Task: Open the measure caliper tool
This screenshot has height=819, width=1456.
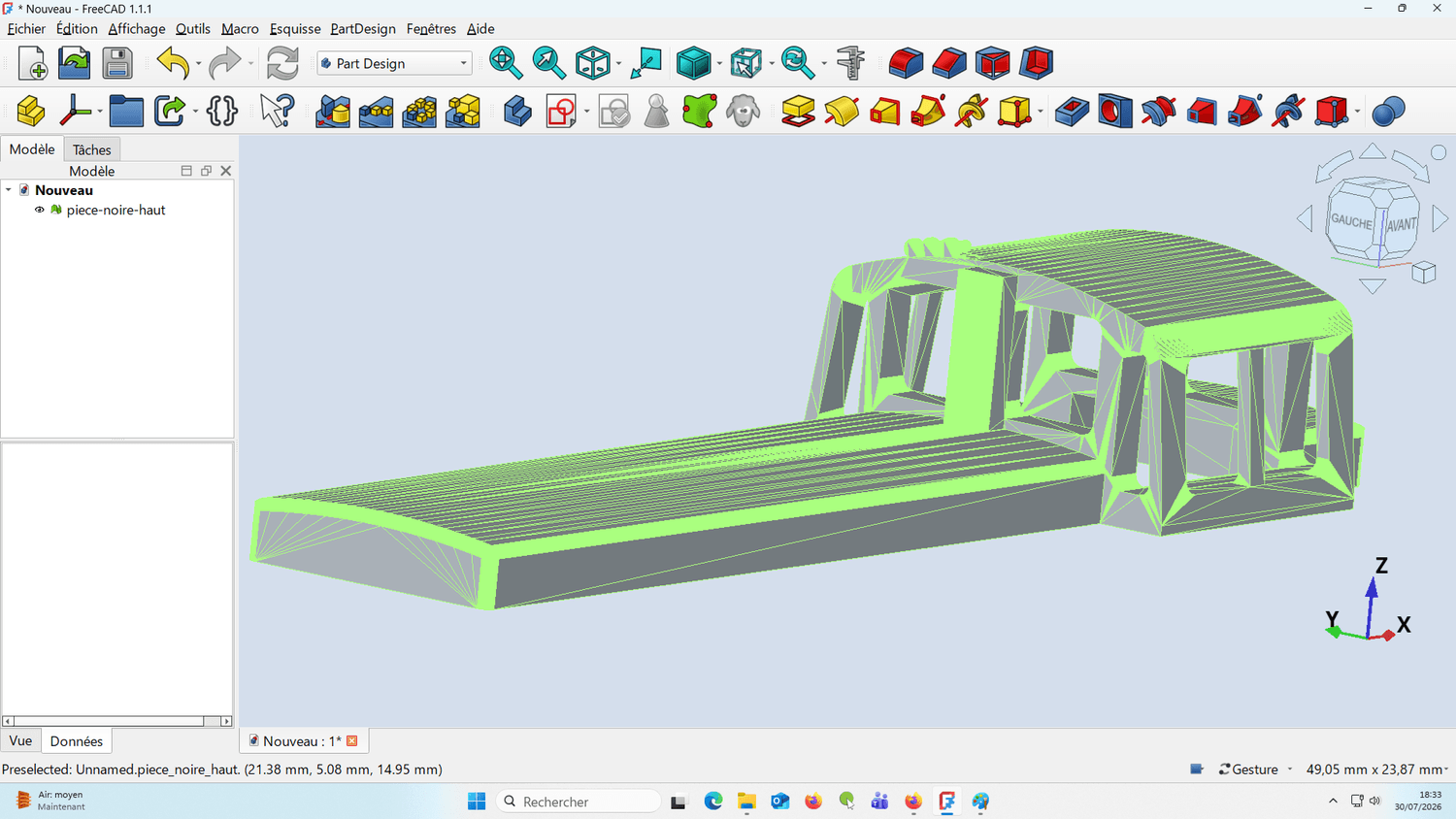Action: click(850, 63)
